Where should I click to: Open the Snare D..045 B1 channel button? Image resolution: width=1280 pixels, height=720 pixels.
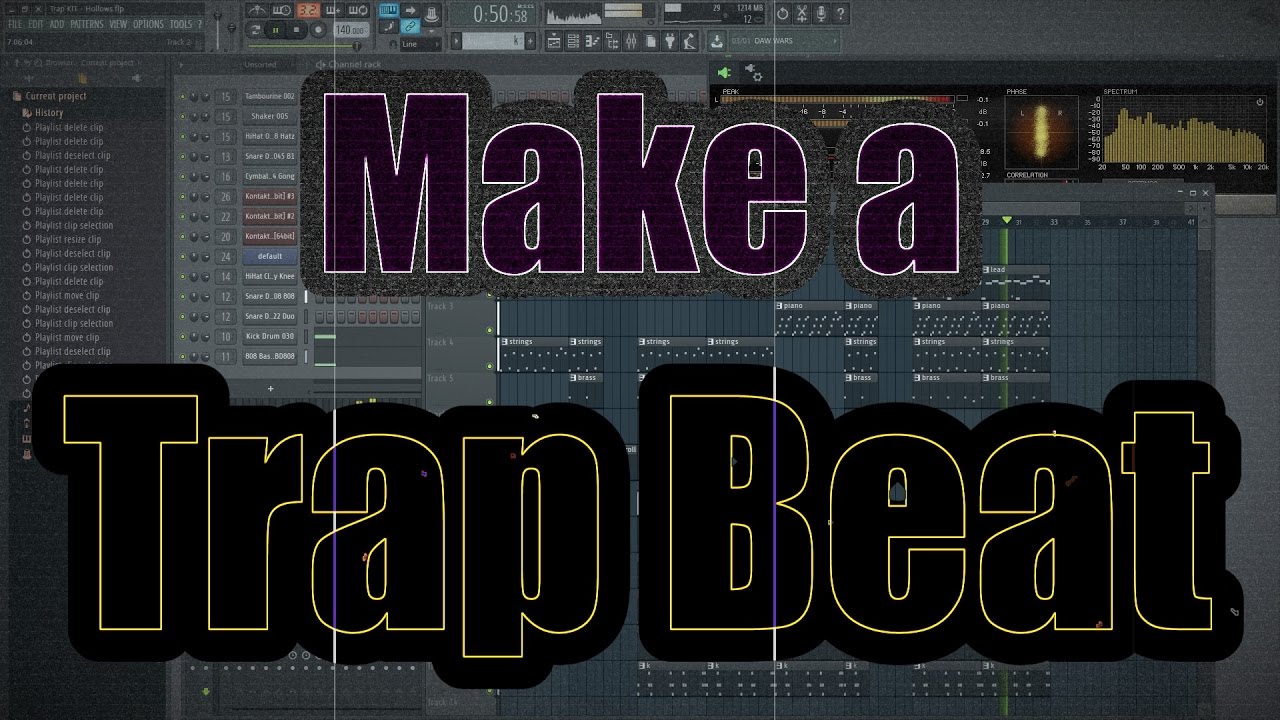coord(270,157)
